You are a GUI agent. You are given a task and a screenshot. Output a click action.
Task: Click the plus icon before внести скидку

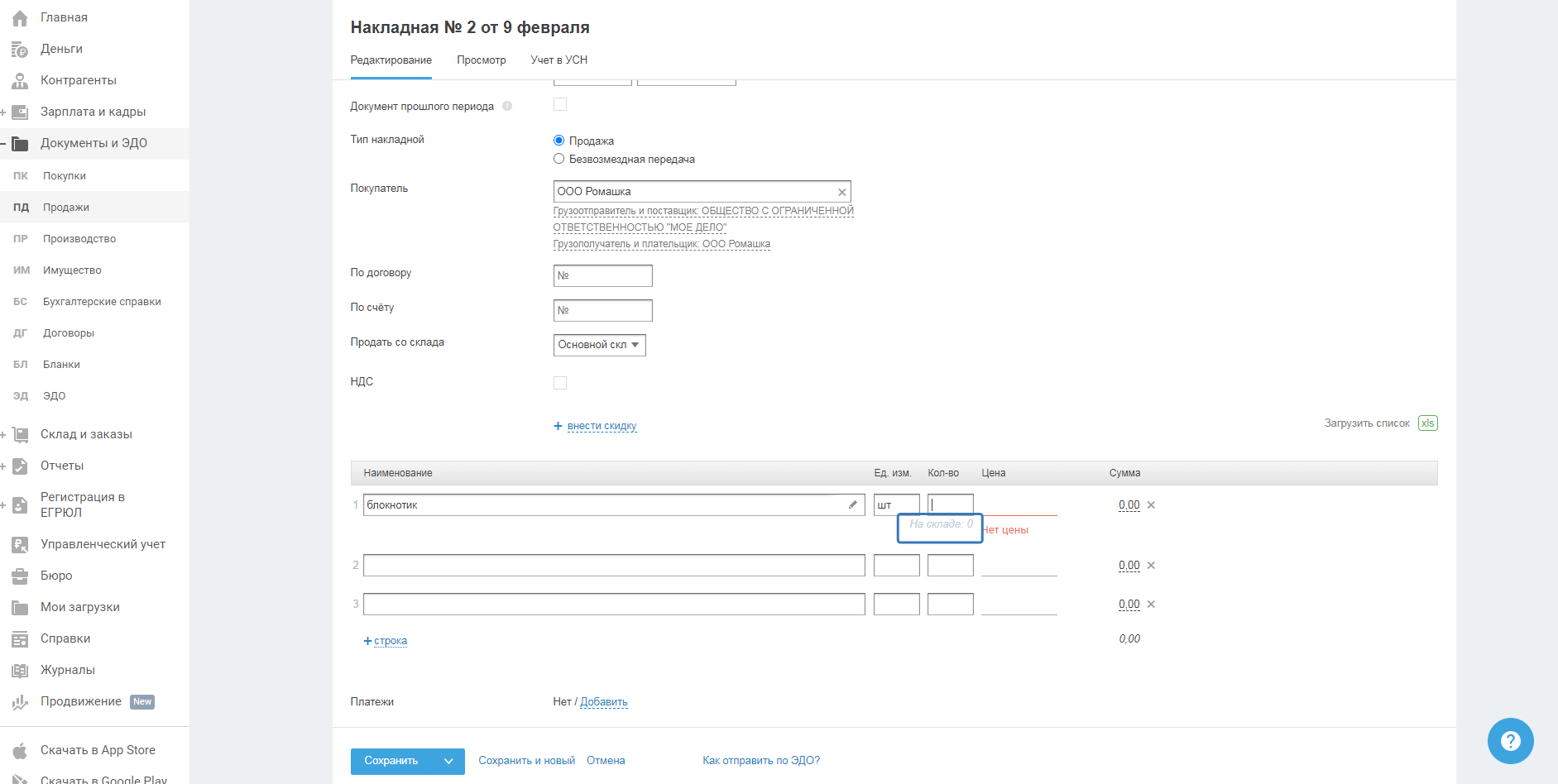tap(558, 426)
